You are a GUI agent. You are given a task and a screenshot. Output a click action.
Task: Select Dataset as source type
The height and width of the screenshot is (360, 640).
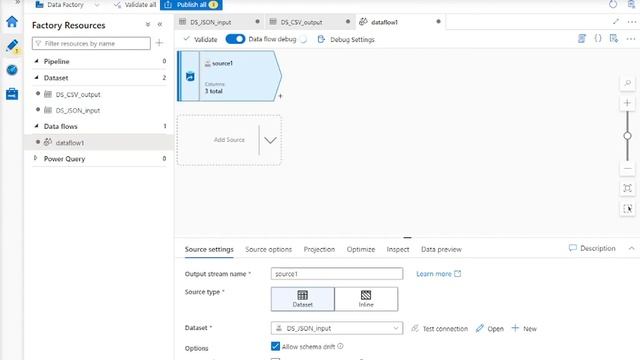pos(302,299)
